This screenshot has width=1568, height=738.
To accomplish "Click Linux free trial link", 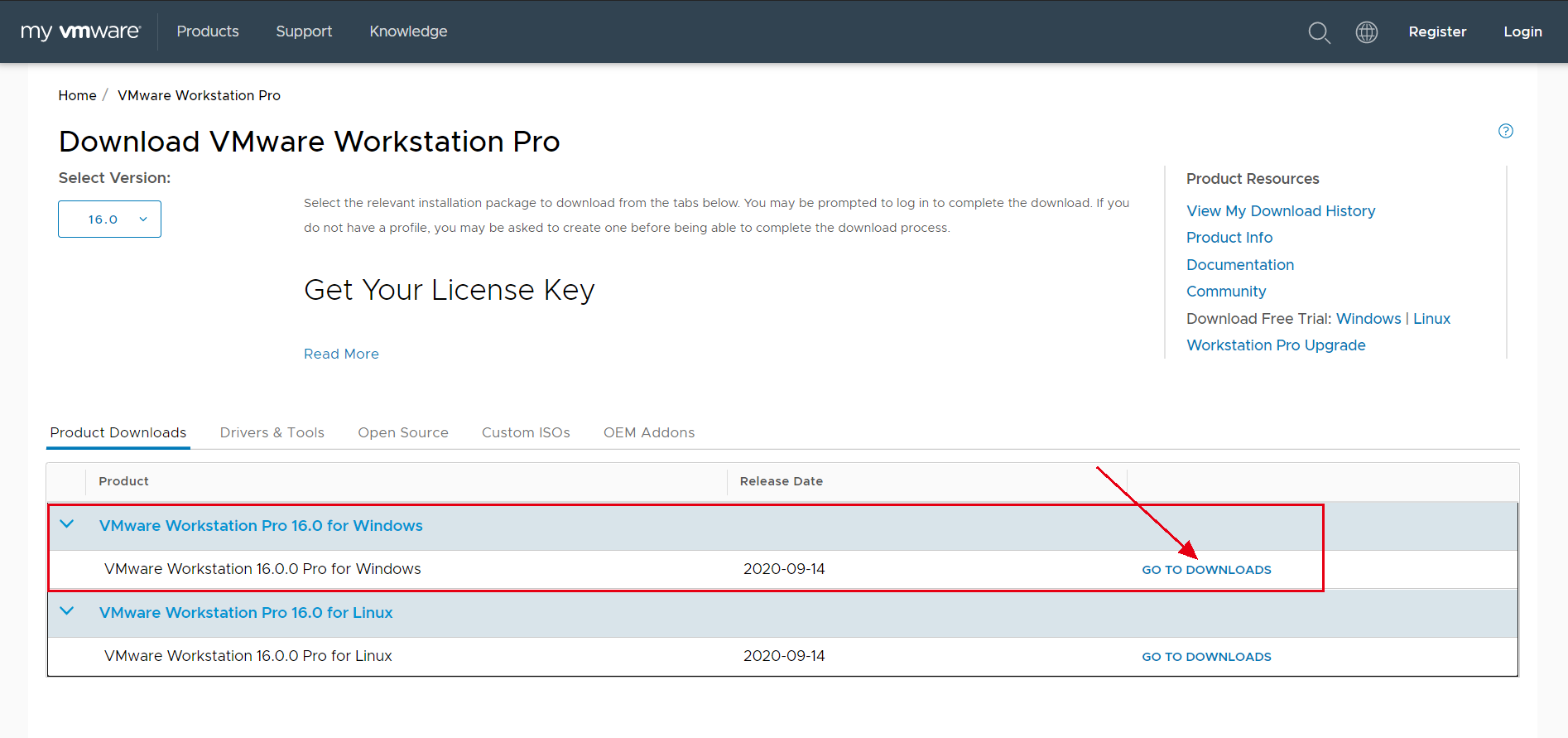I will [x=1431, y=319].
